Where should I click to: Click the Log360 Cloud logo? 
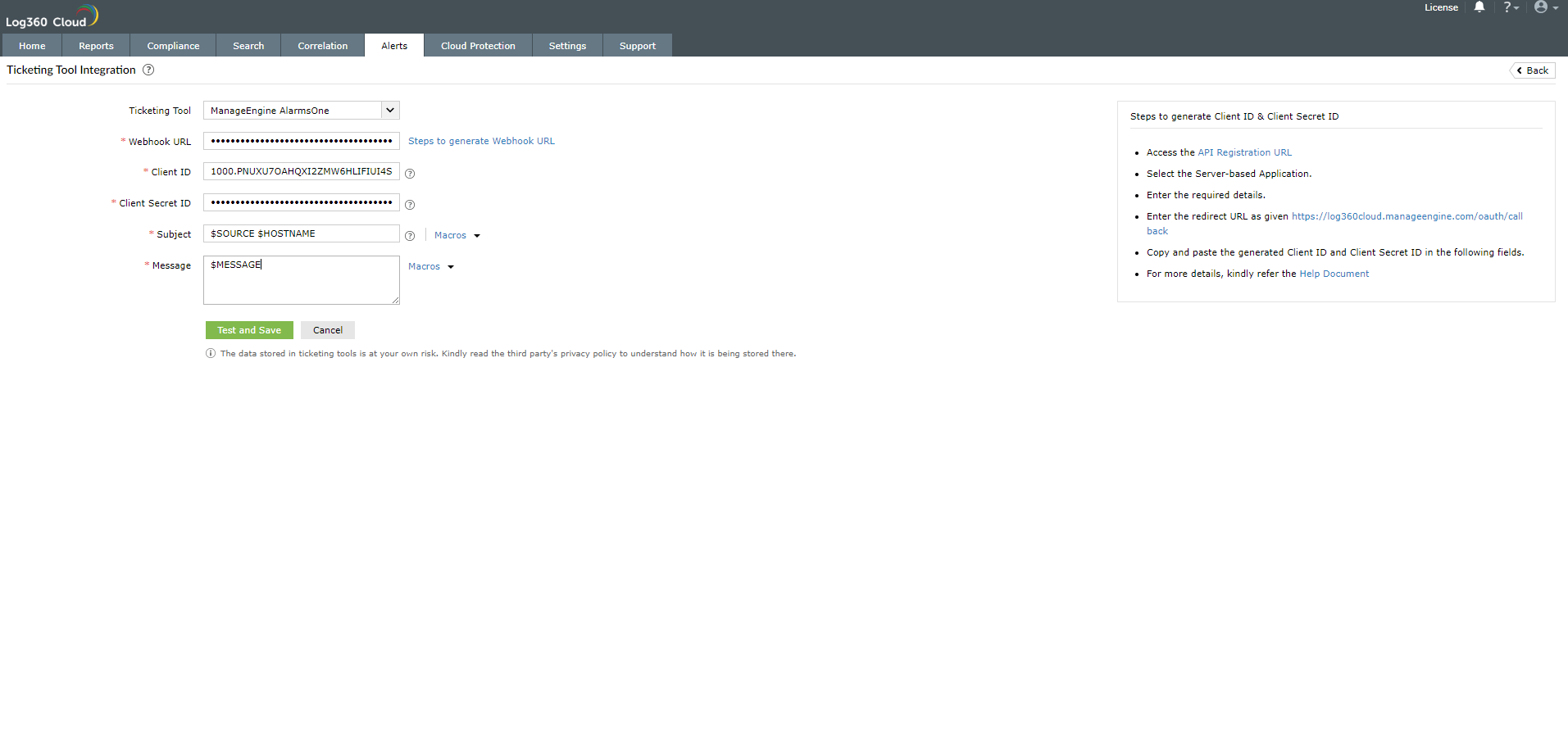point(52,16)
